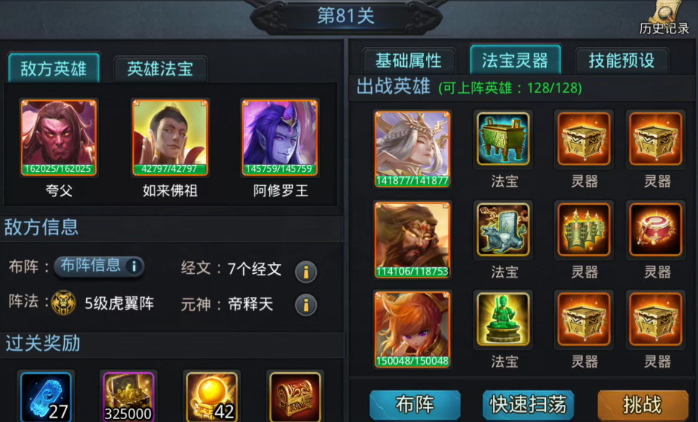Viewport: 698px width, 422px height.
Task: Open the jade Buddha statue 法宝 icon
Action: [x=503, y=320]
